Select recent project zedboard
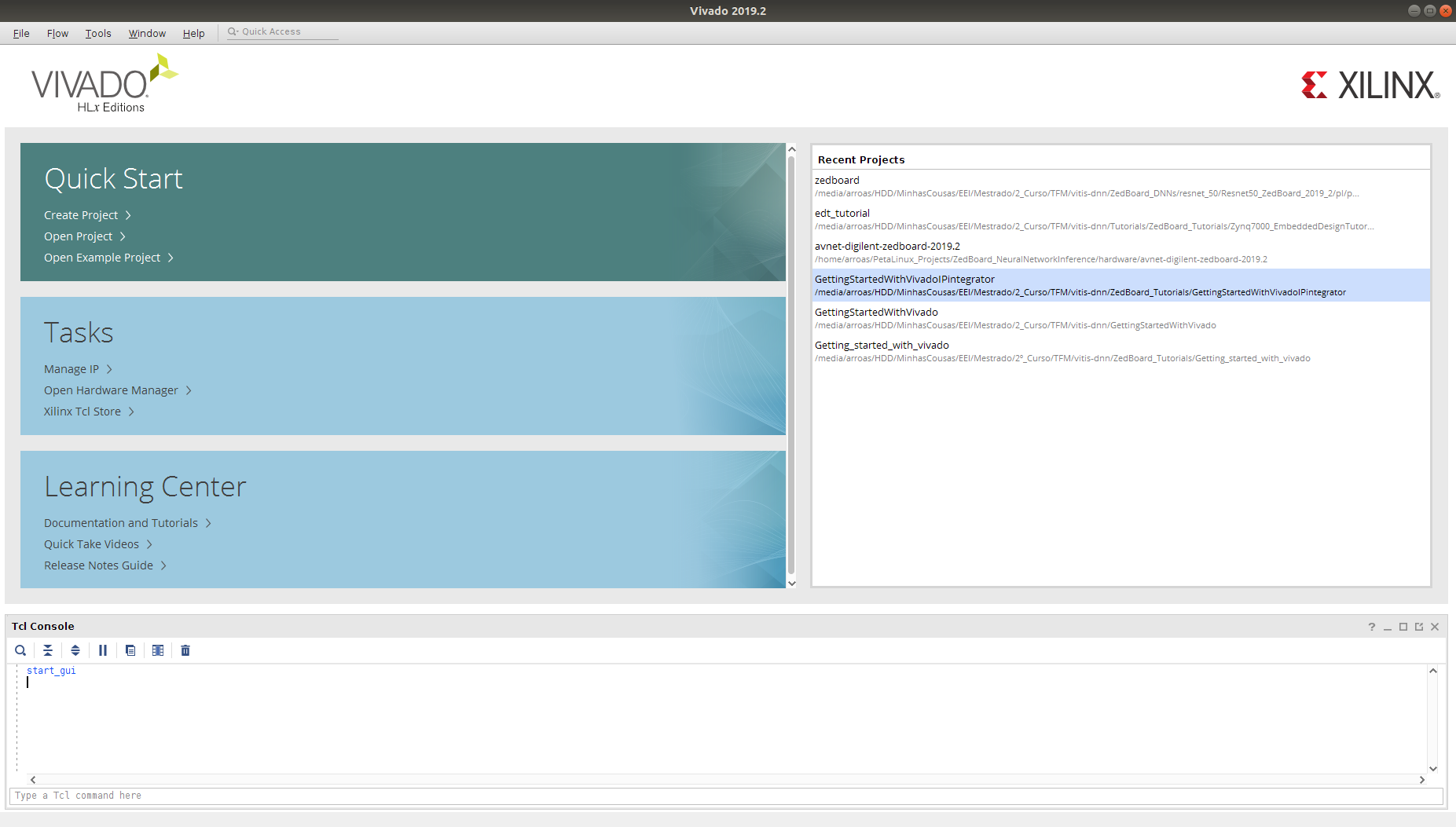1456x827 pixels. [x=1121, y=186]
